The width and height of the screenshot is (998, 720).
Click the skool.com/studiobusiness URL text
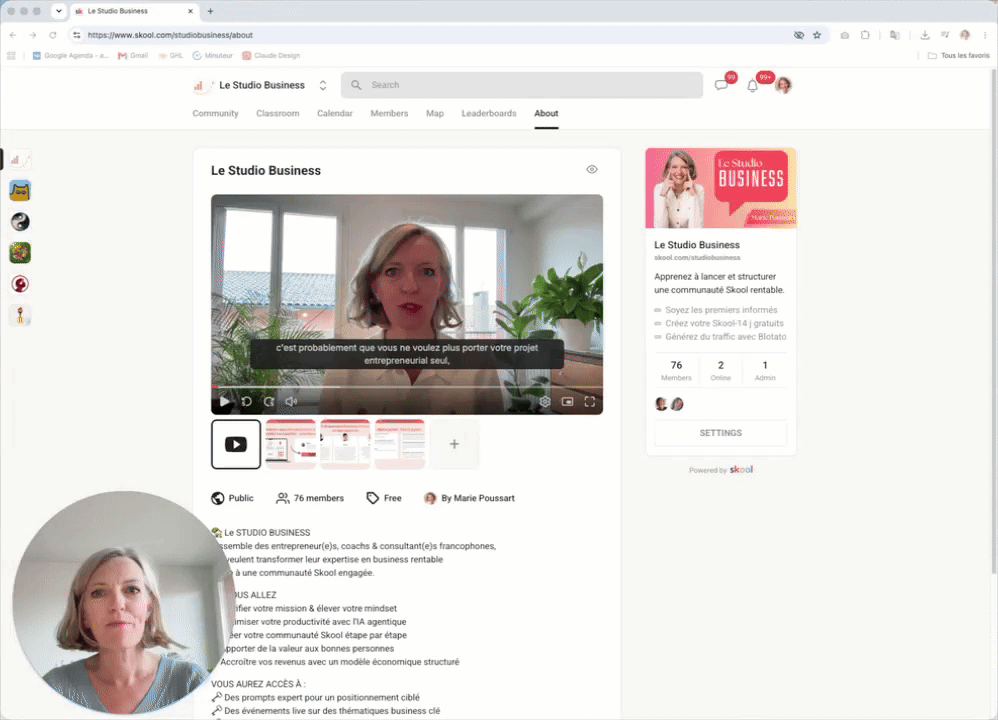[697, 258]
